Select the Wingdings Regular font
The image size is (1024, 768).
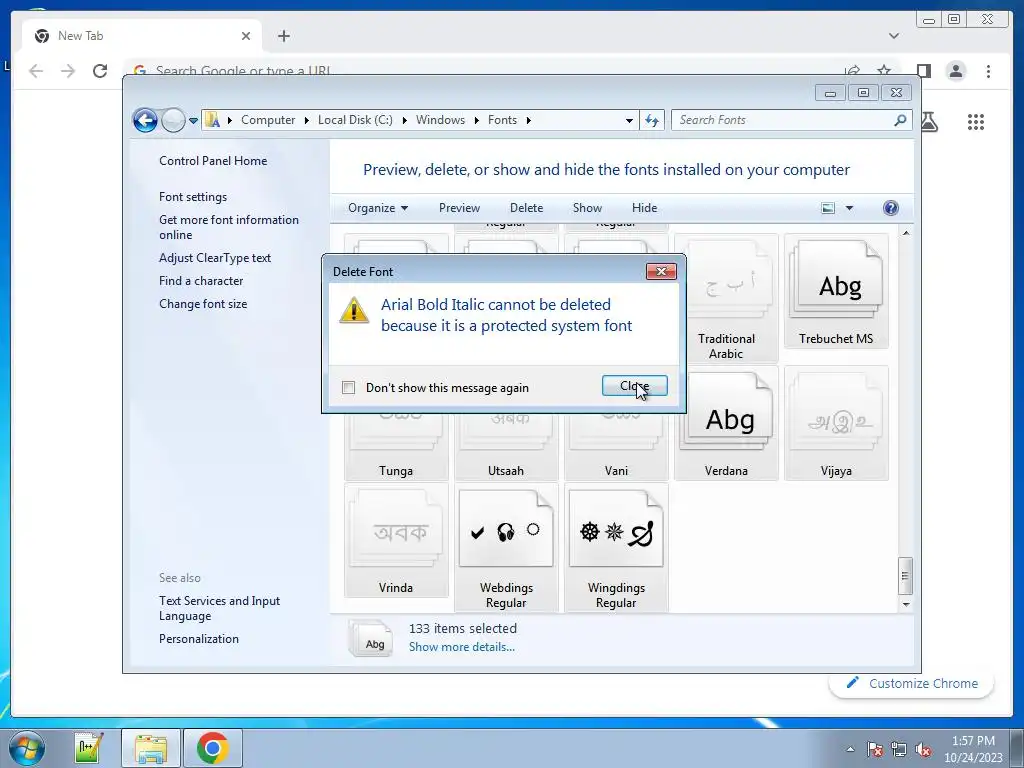tap(616, 547)
